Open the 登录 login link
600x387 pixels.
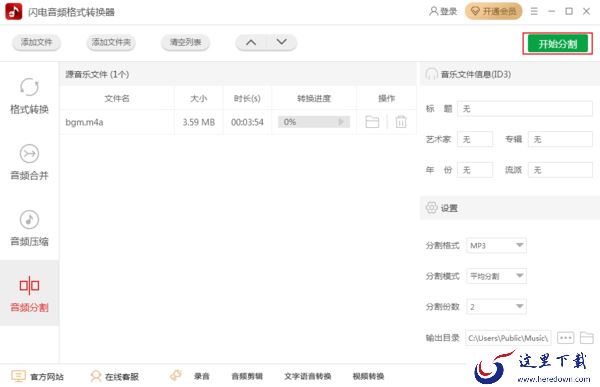point(443,11)
